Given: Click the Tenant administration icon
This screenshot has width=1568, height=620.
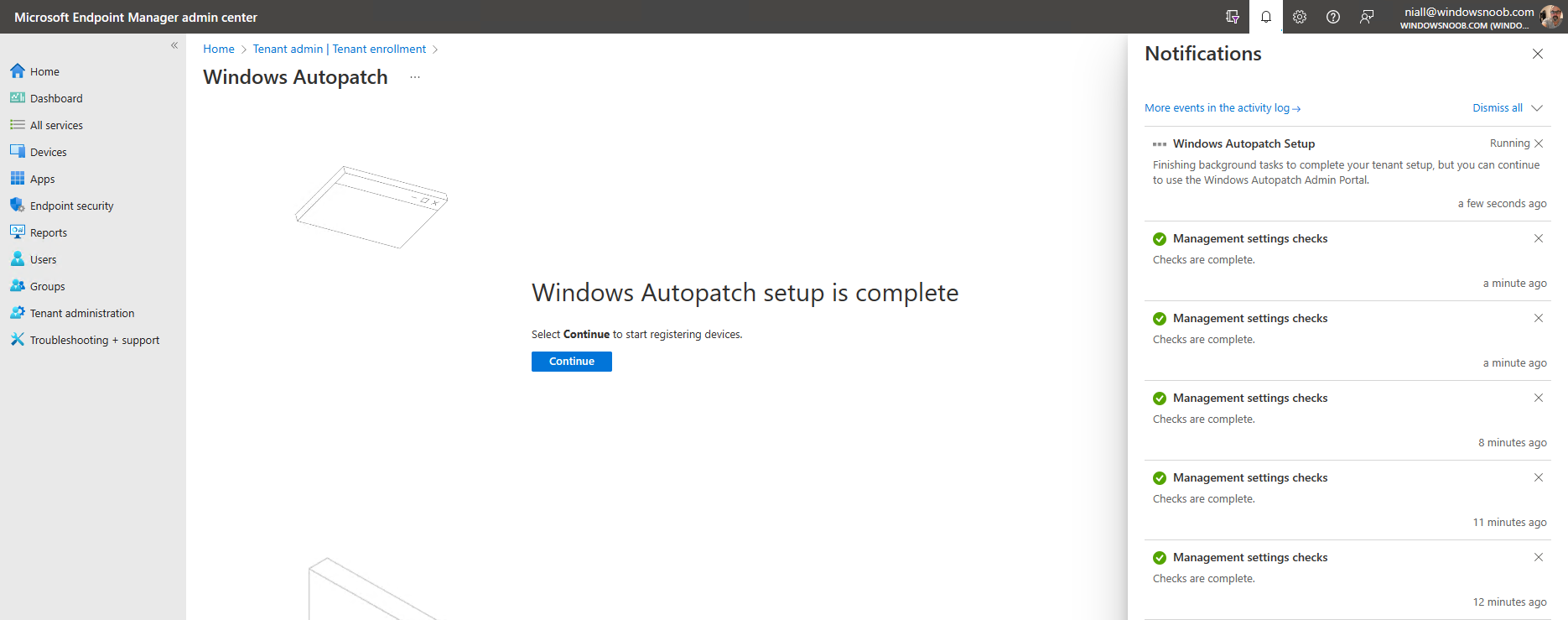Looking at the screenshot, I should 18,313.
